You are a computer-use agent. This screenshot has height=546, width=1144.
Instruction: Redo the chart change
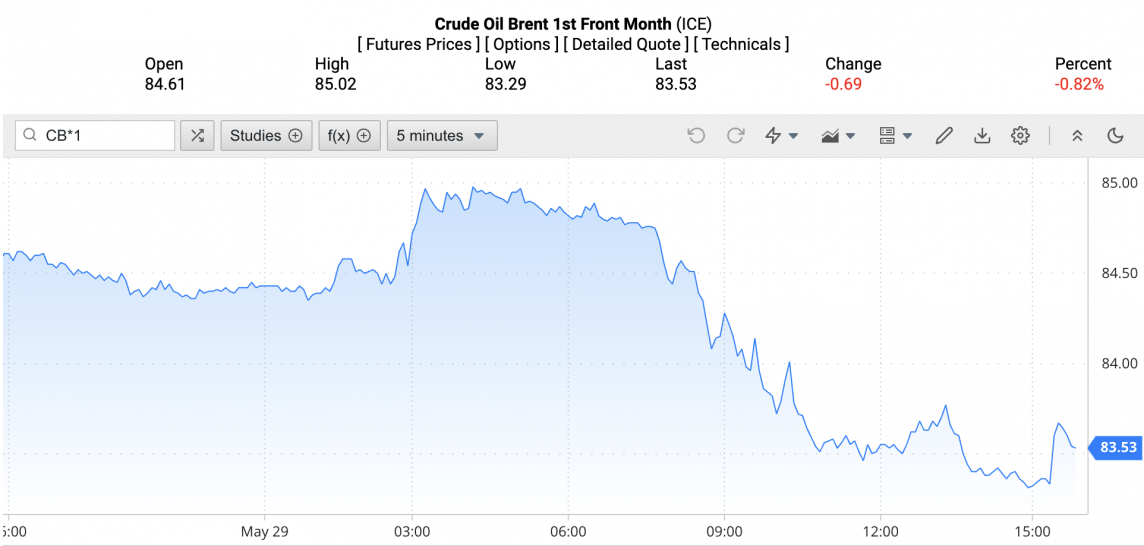(735, 136)
